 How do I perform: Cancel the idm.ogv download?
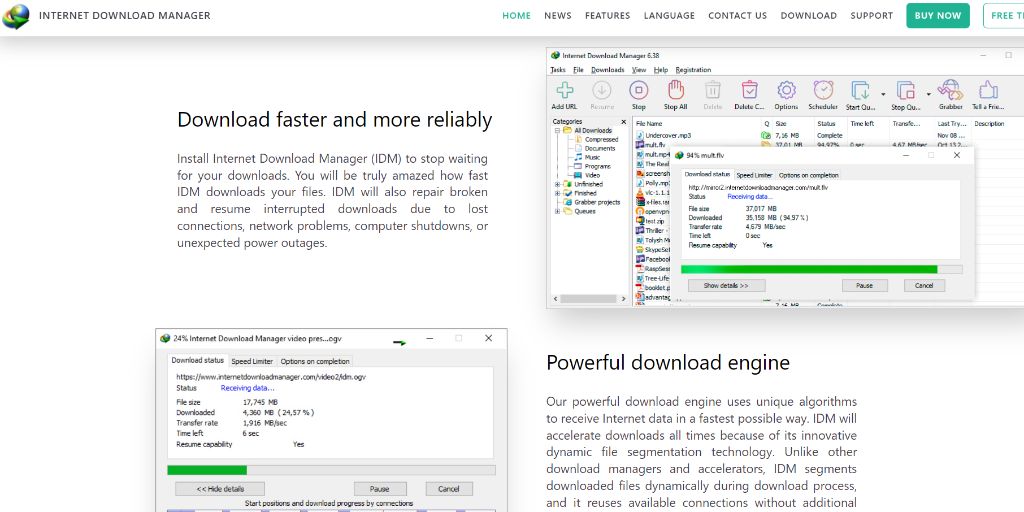point(449,488)
